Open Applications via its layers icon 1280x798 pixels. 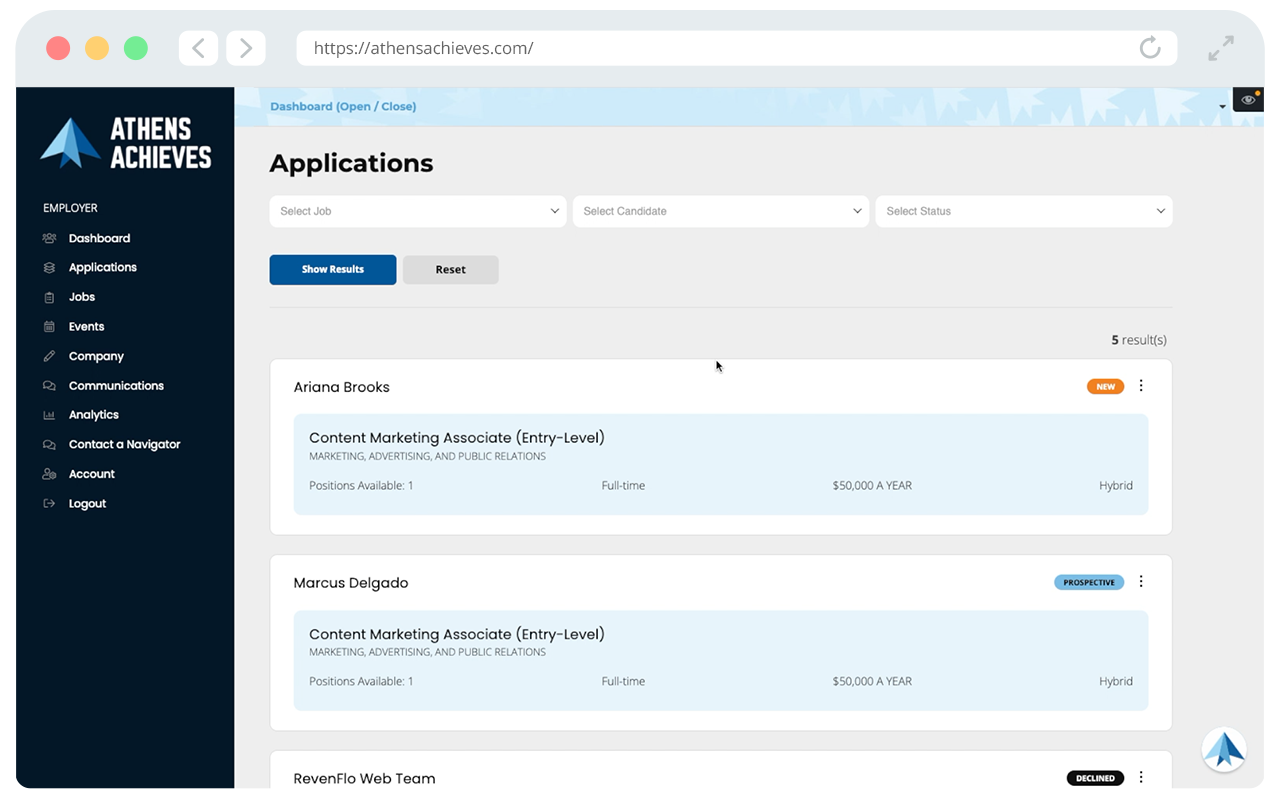[49, 267]
